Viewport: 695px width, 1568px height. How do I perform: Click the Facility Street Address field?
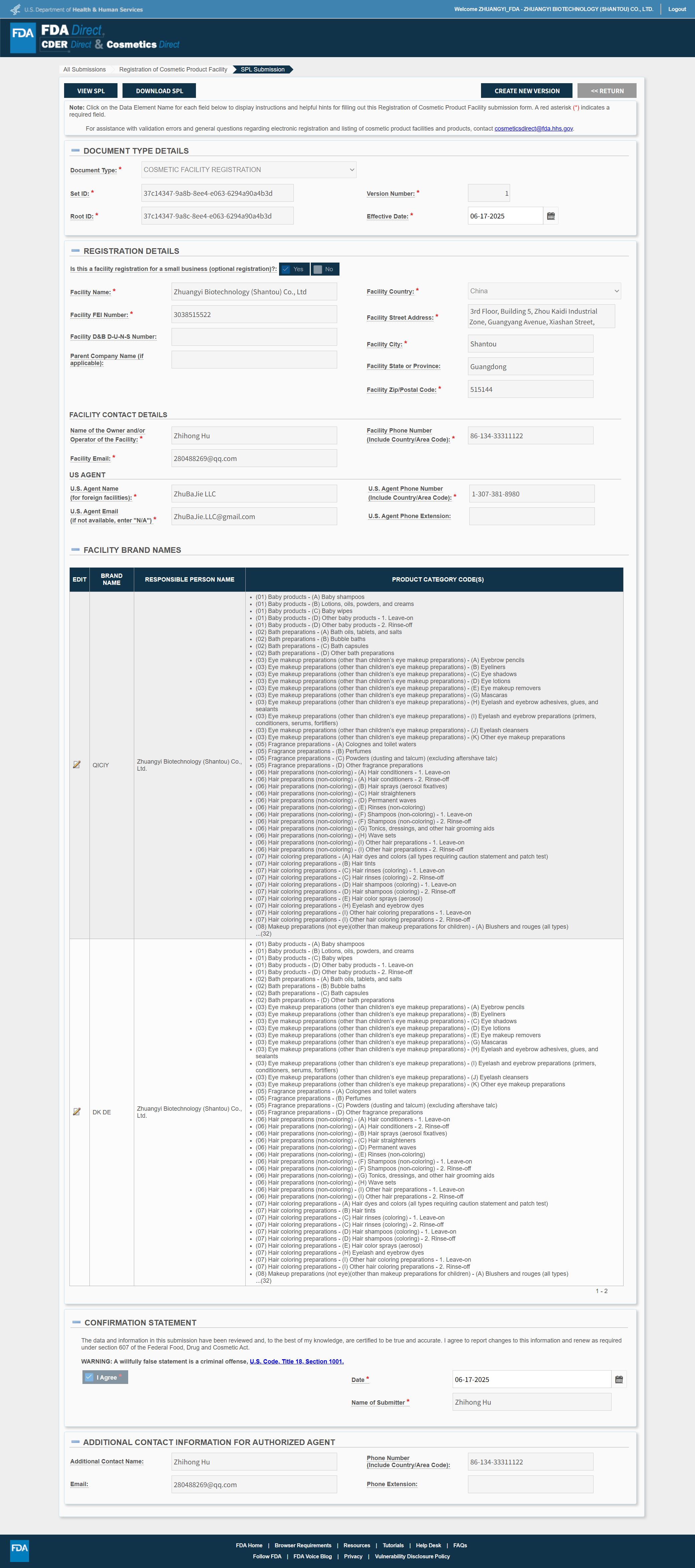coord(541,317)
